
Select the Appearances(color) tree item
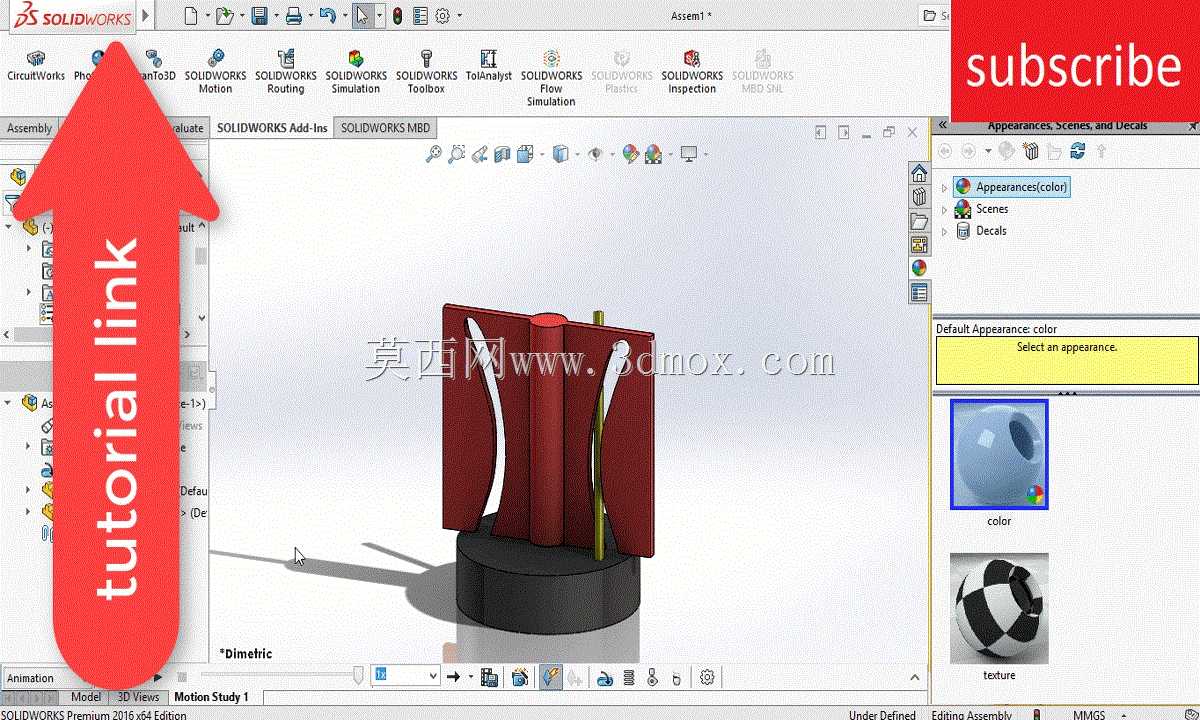click(x=1011, y=187)
